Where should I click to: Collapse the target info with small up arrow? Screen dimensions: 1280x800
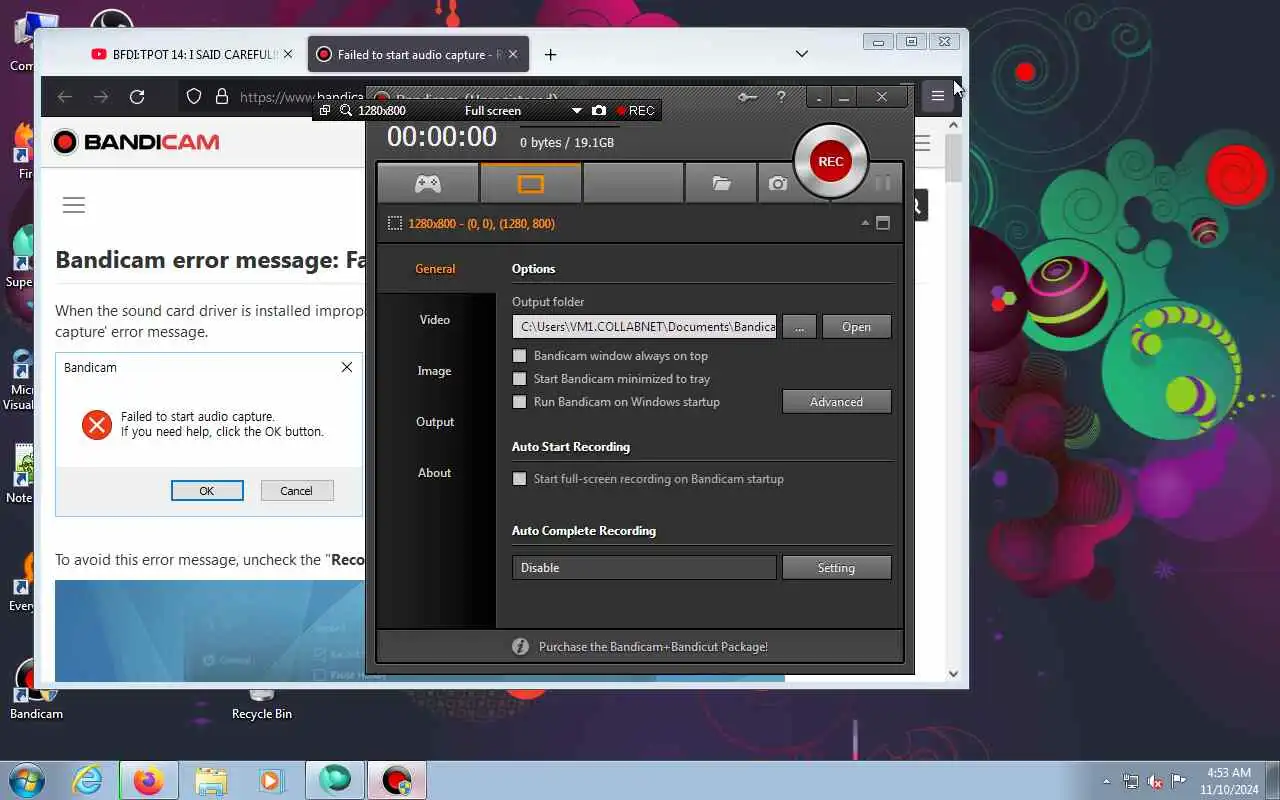coord(865,223)
